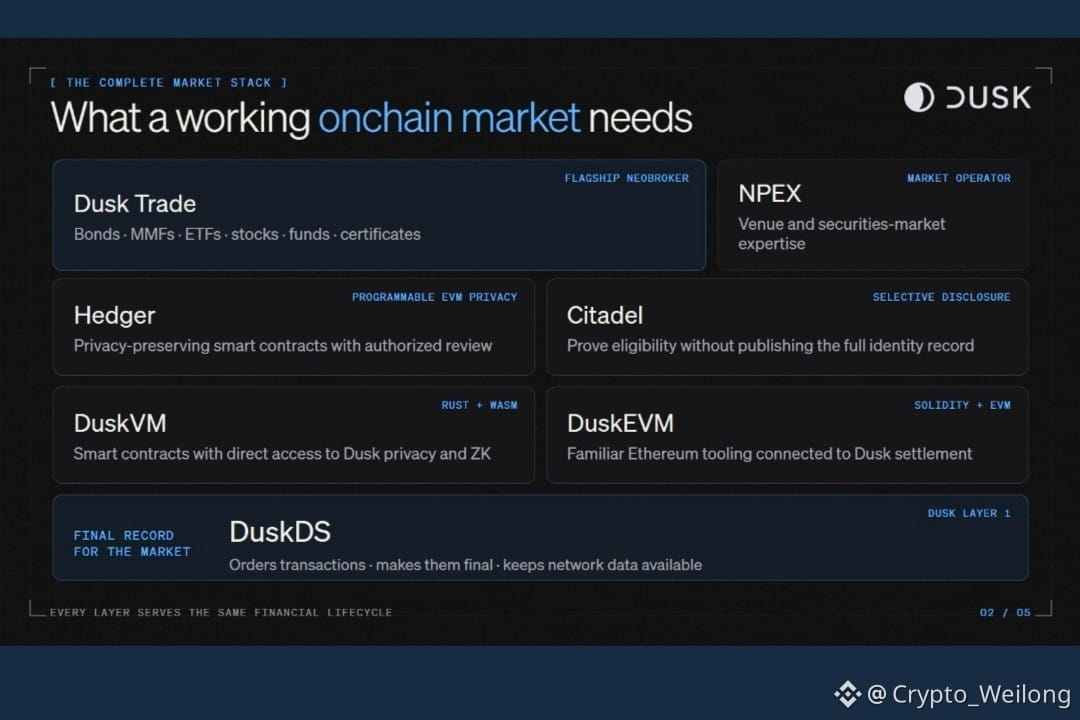
Task: Click 'Prove eligibility without publishing' description
Action: [770, 346]
